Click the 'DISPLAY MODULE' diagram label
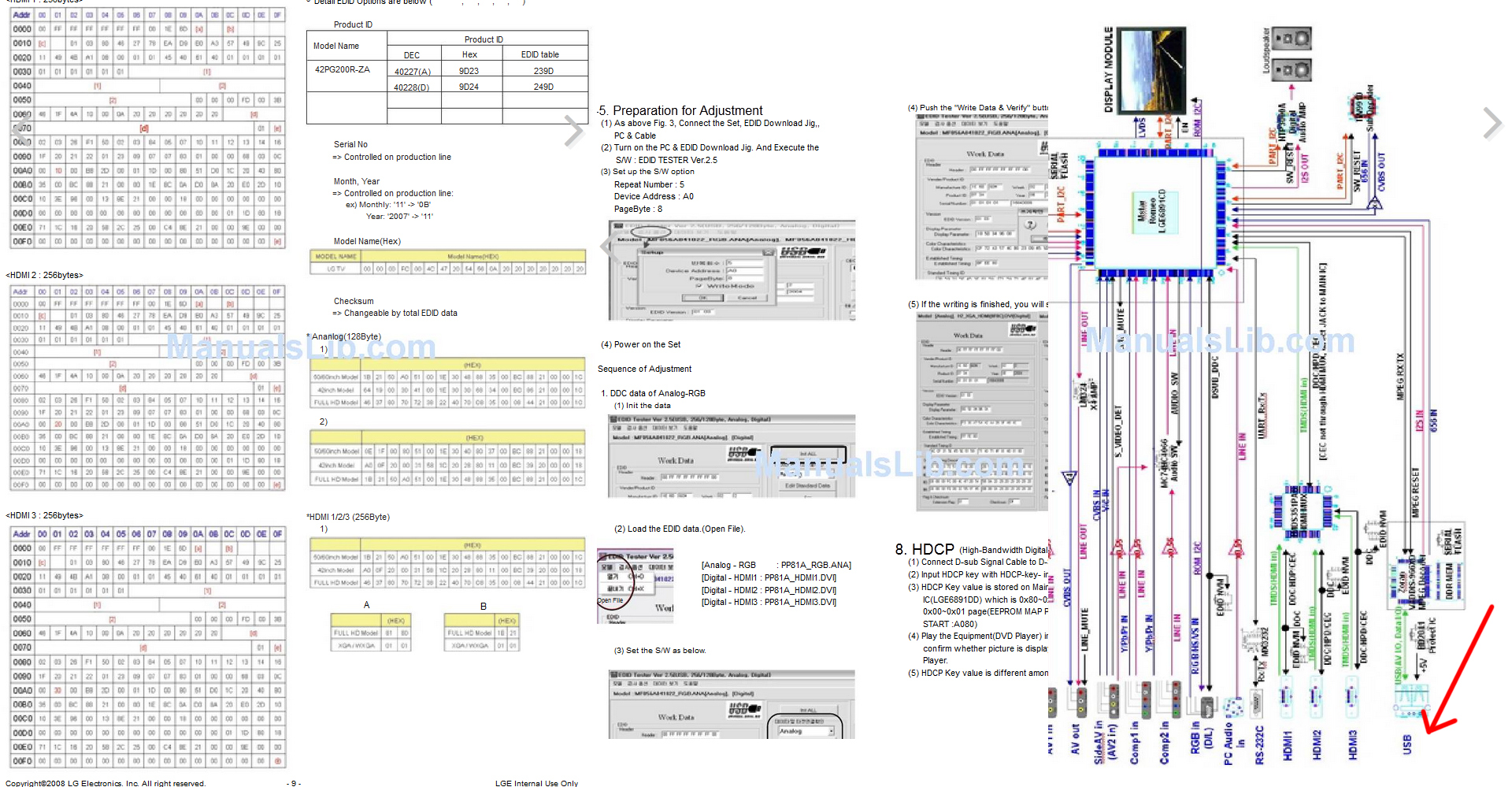The image size is (1512, 787). click(1109, 69)
